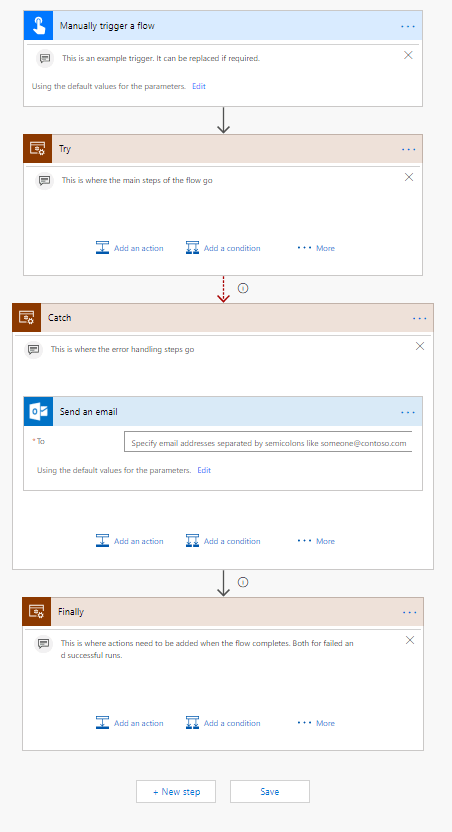Collapse the Finally scope header
This screenshot has width=452, height=832.
(x=223, y=611)
